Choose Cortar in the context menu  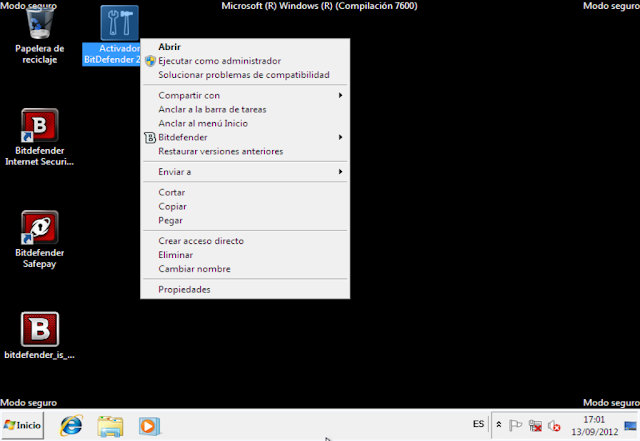tap(245, 192)
